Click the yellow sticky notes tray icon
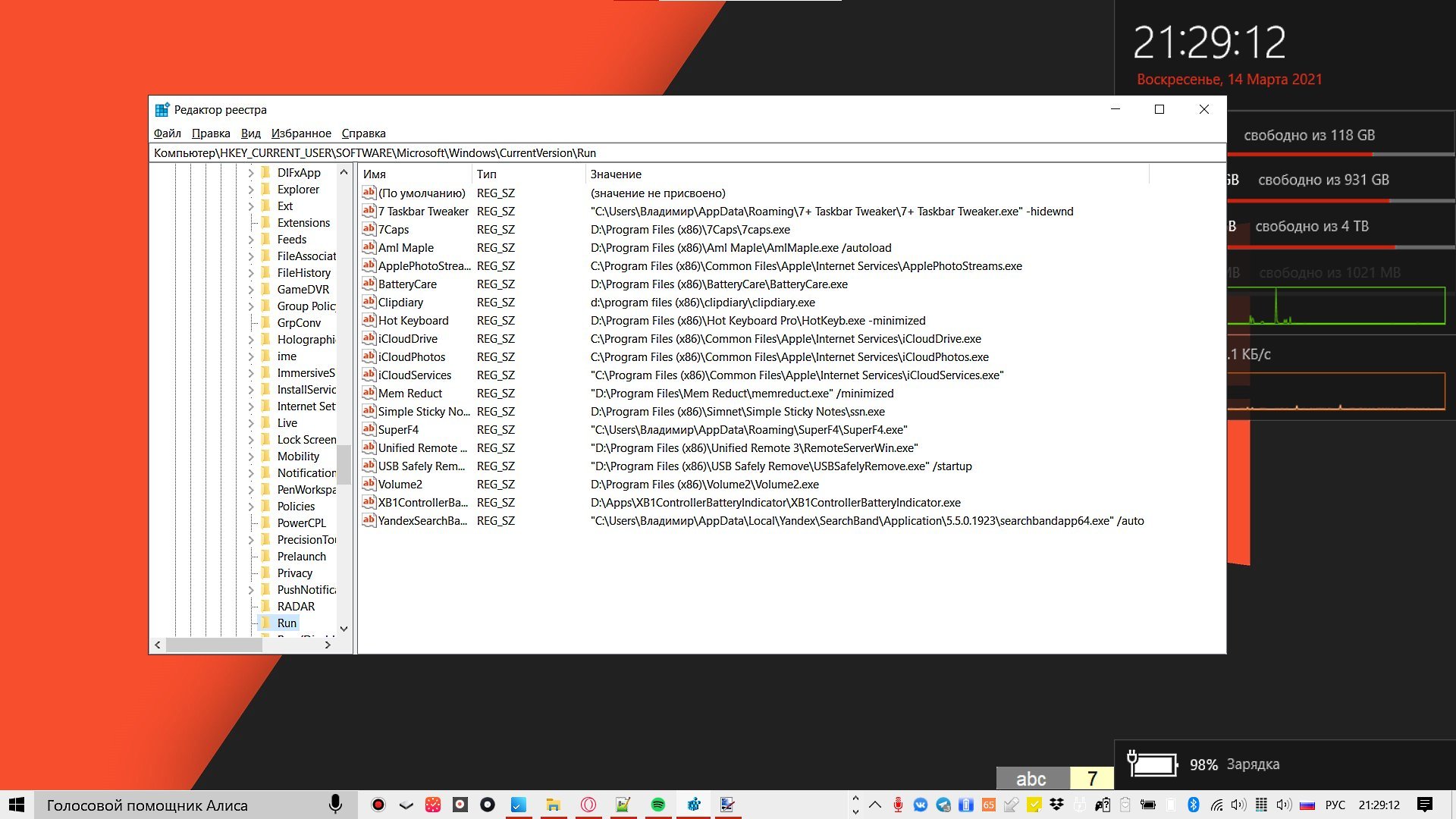 click(x=1034, y=805)
